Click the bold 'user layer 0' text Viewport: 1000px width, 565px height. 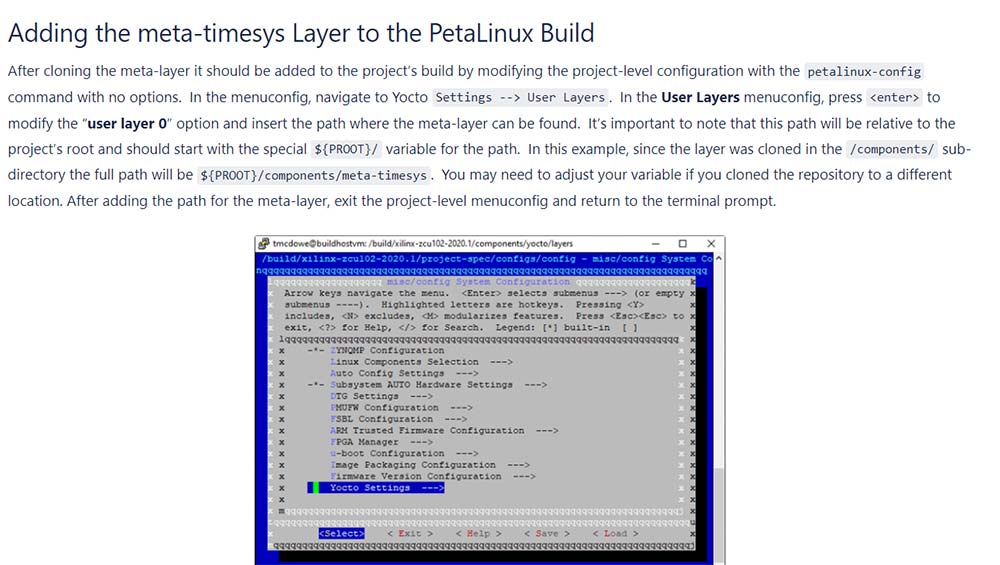click(x=127, y=124)
